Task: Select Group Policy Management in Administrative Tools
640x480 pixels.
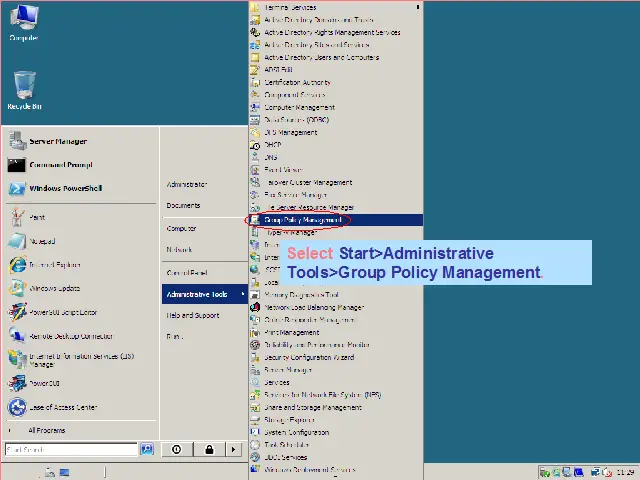Action: pos(336,220)
